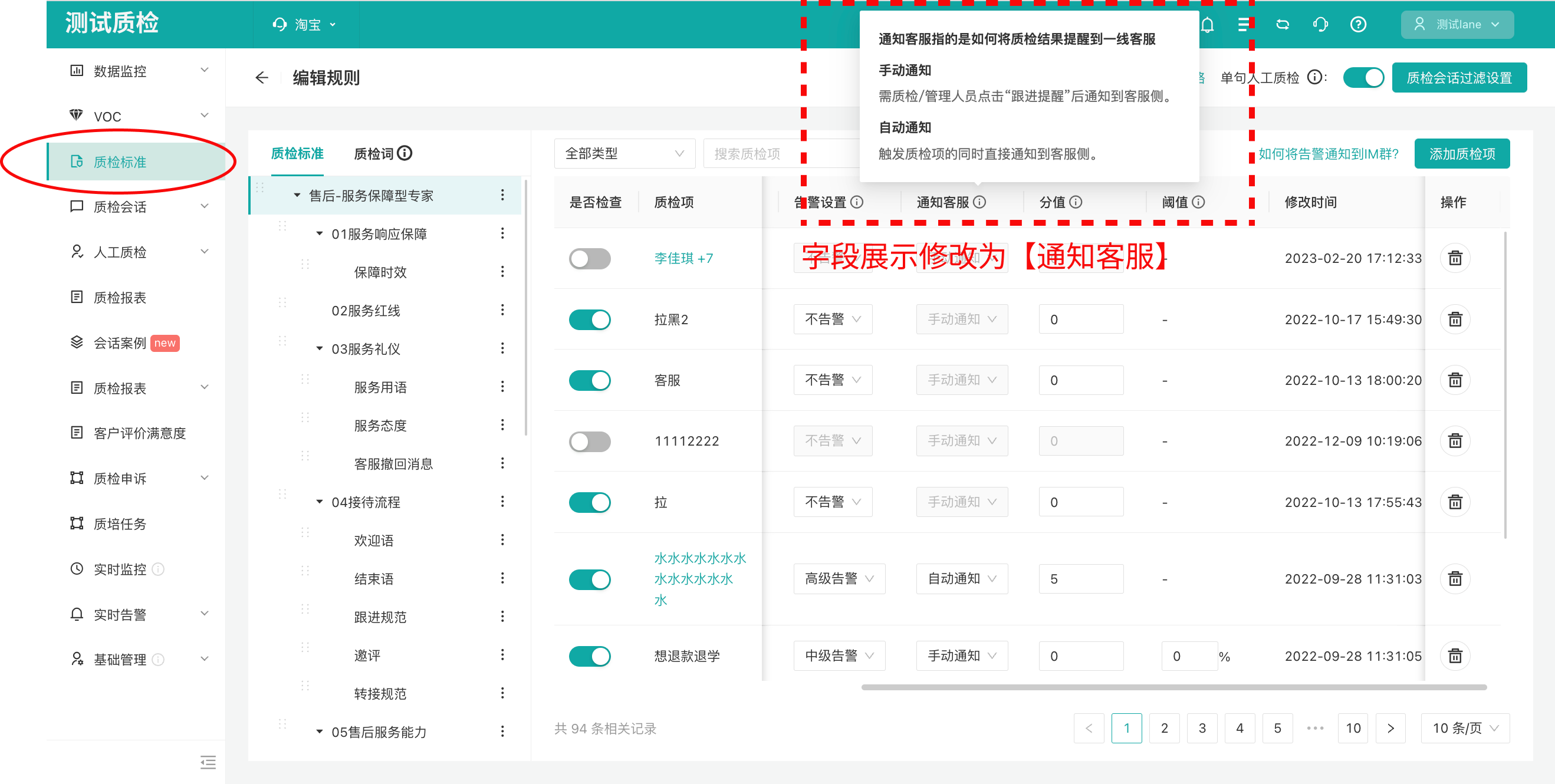Go to next page with arrow button

point(1390,728)
